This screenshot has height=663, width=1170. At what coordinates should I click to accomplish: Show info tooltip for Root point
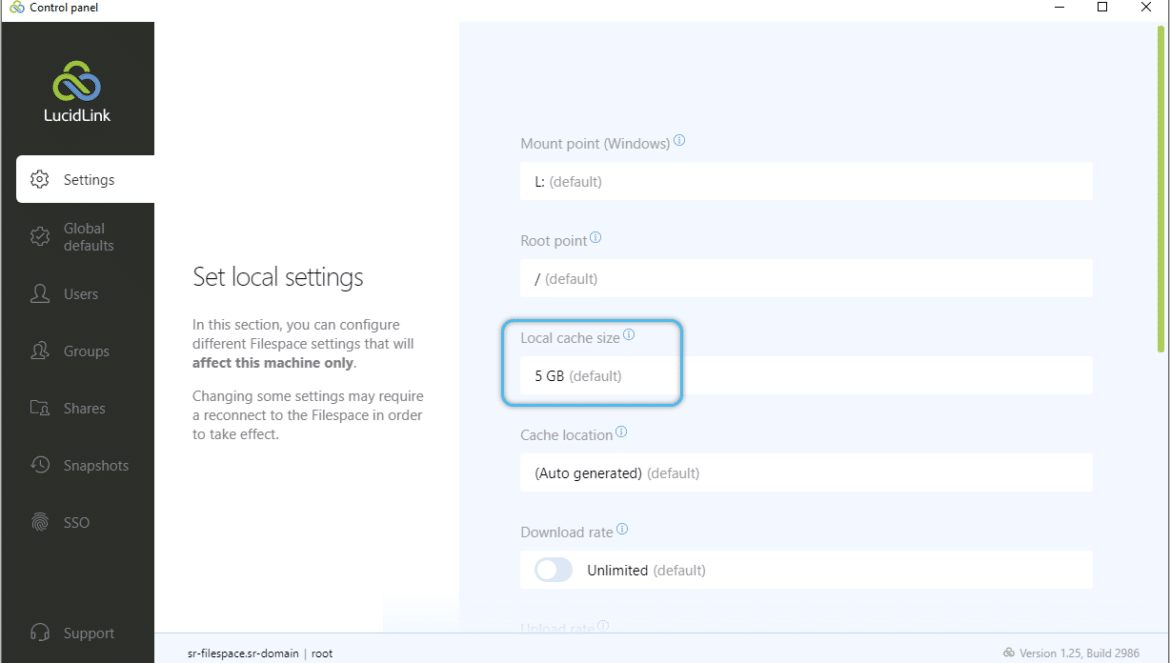(x=595, y=238)
